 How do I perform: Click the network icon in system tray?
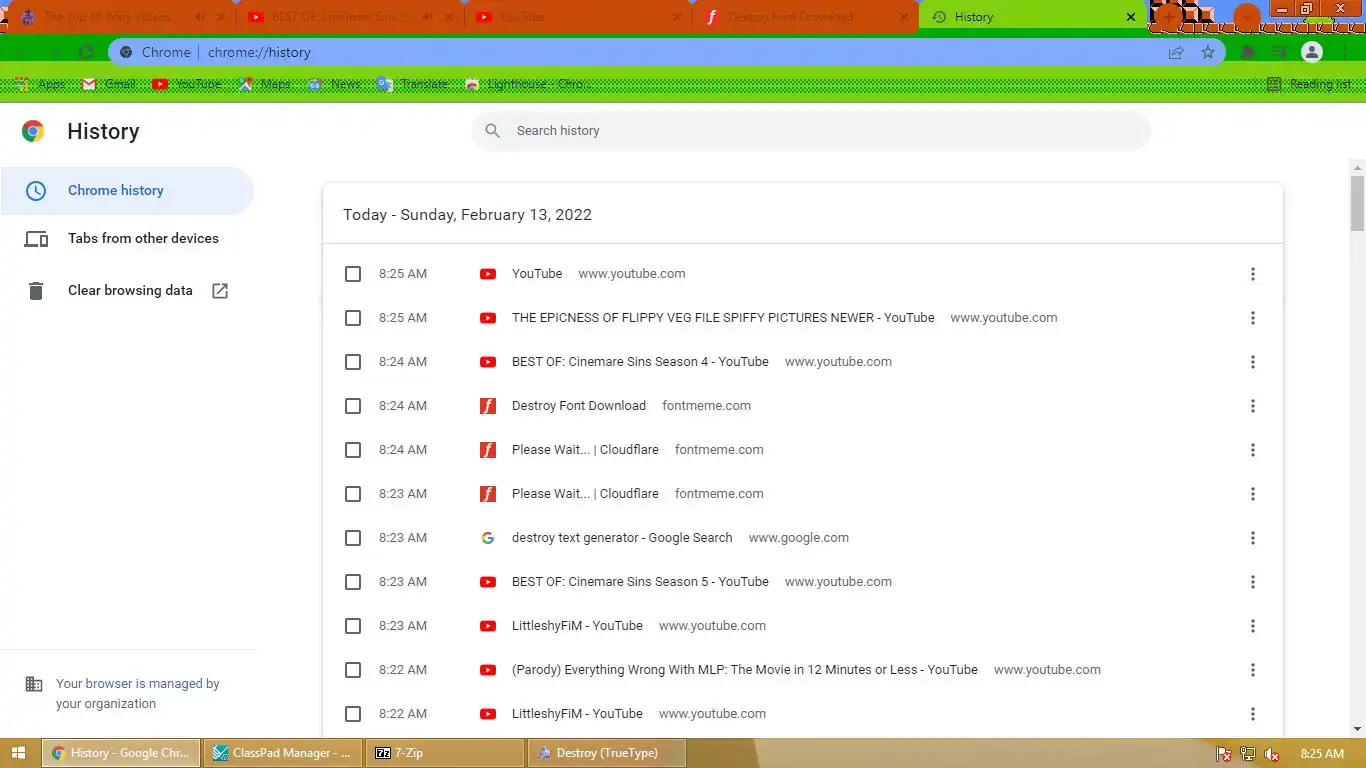(x=1247, y=754)
